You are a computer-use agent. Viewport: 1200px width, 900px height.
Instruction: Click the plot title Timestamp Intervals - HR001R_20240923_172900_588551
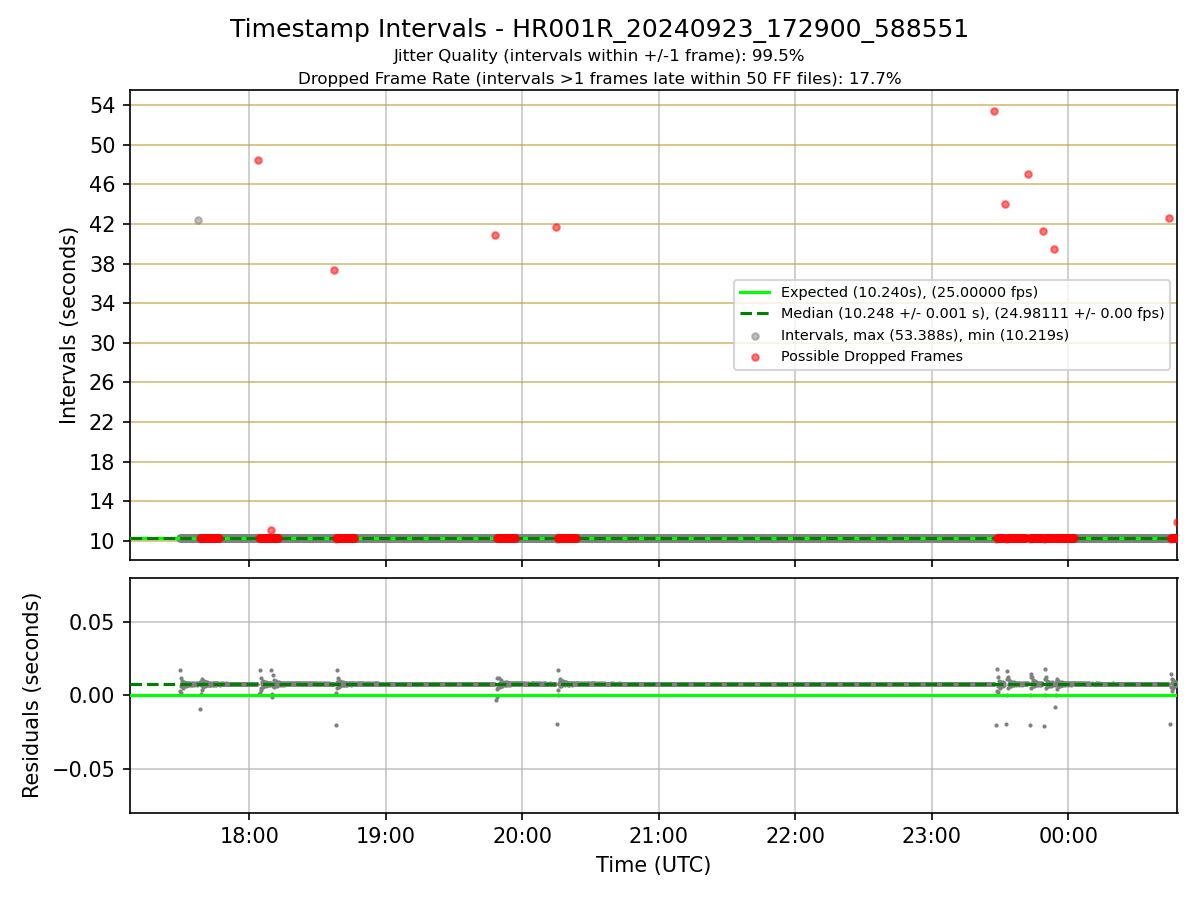point(599,29)
